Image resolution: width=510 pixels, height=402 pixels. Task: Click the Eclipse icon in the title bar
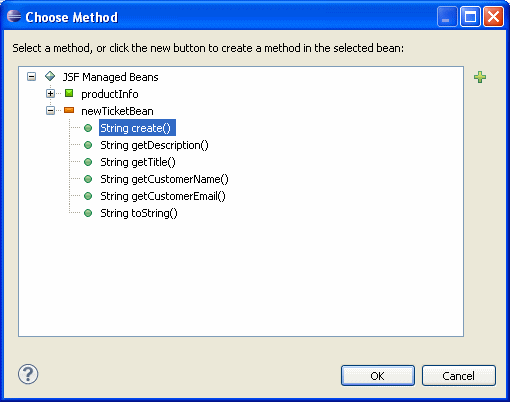tap(14, 16)
